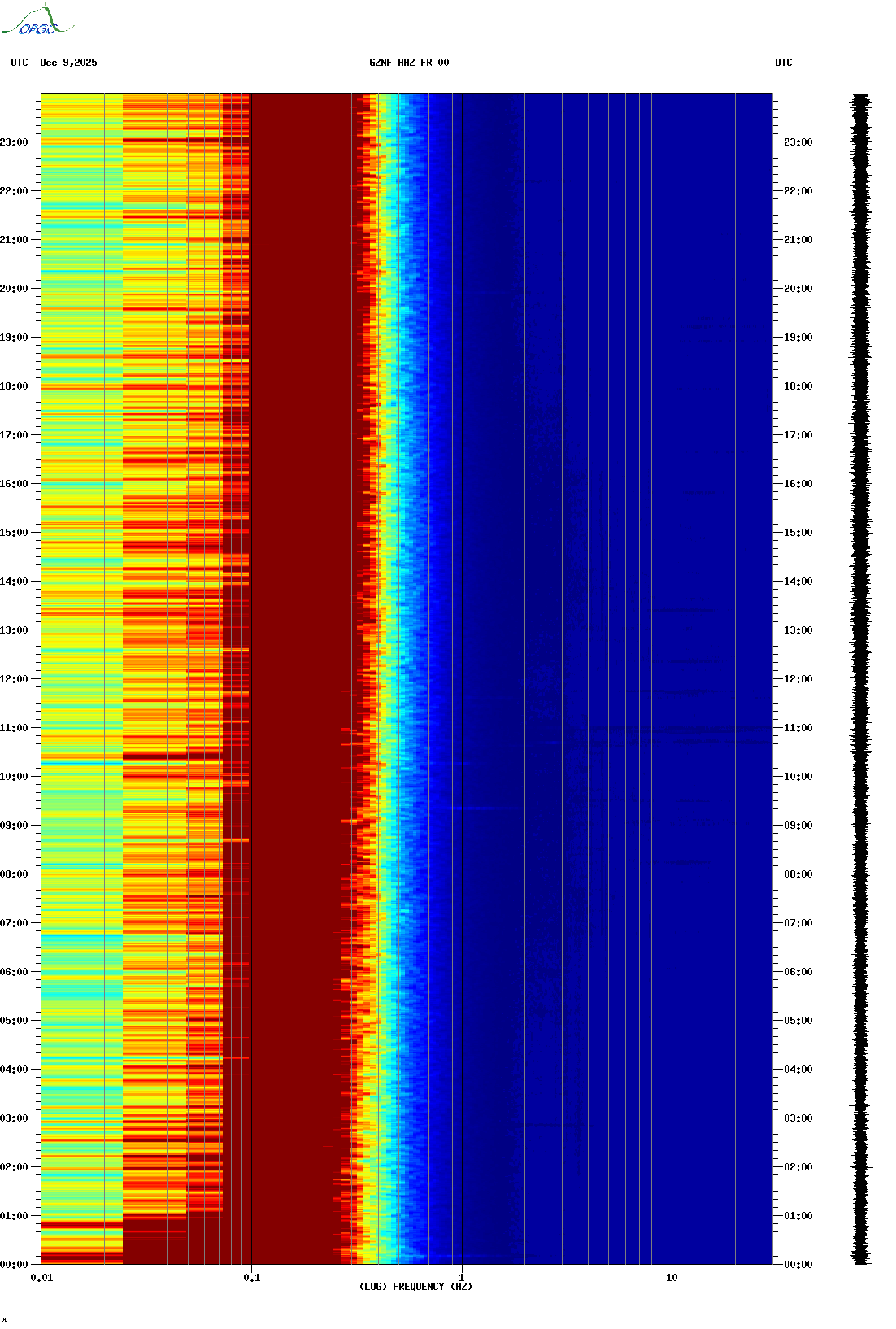
Task: Select the 00:00 marker on left time axis
Action: point(15,1264)
